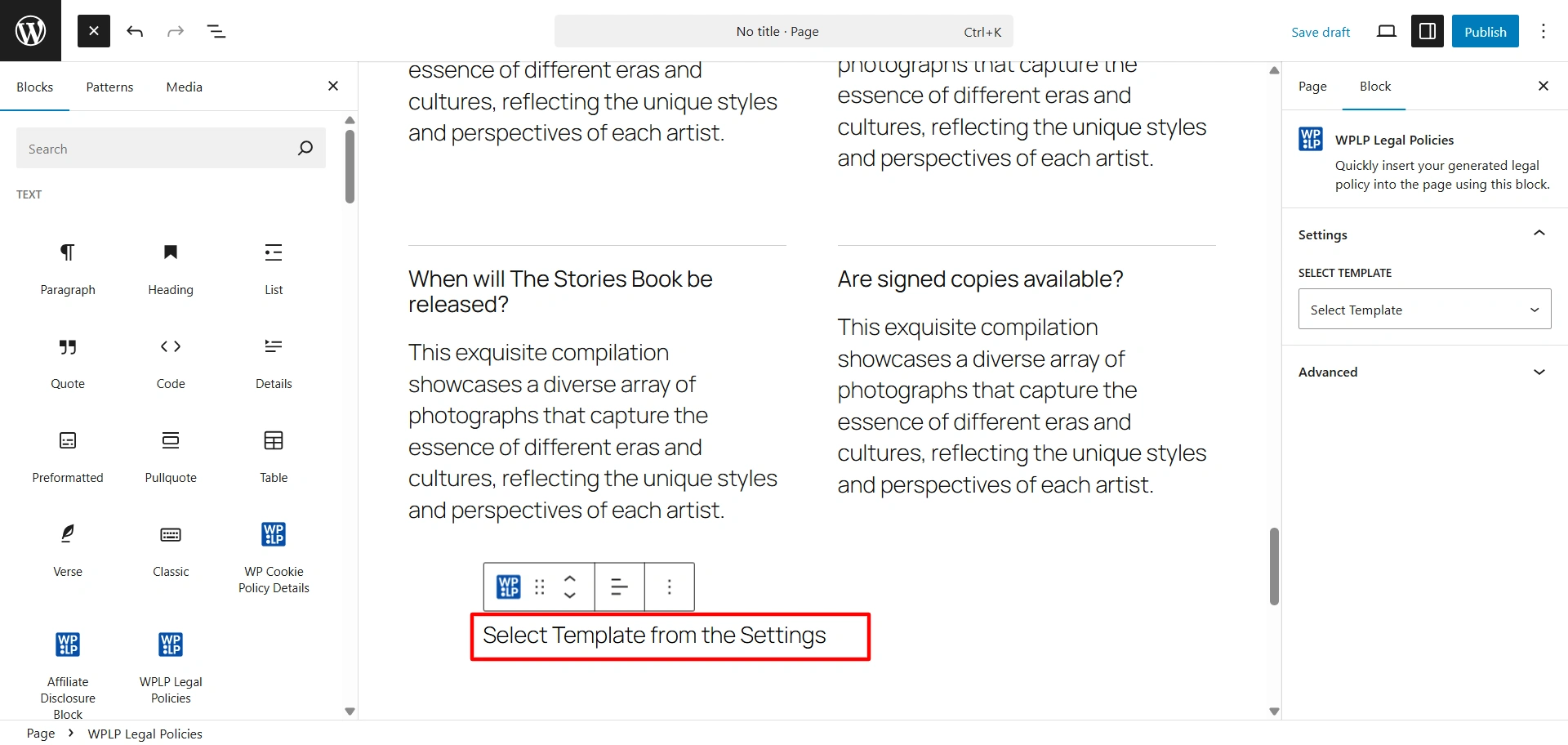The image size is (1568, 745).
Task: Switch to the Patterns tab
Action: (x=109, y=87)
